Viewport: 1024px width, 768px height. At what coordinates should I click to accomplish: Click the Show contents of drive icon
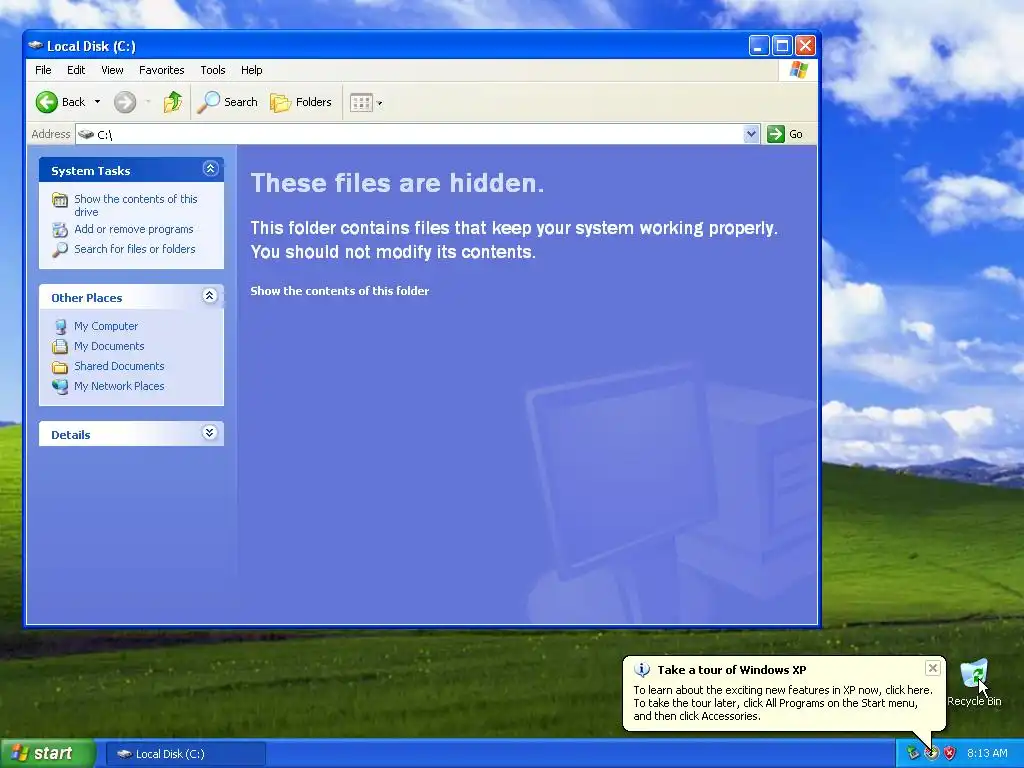60,200
